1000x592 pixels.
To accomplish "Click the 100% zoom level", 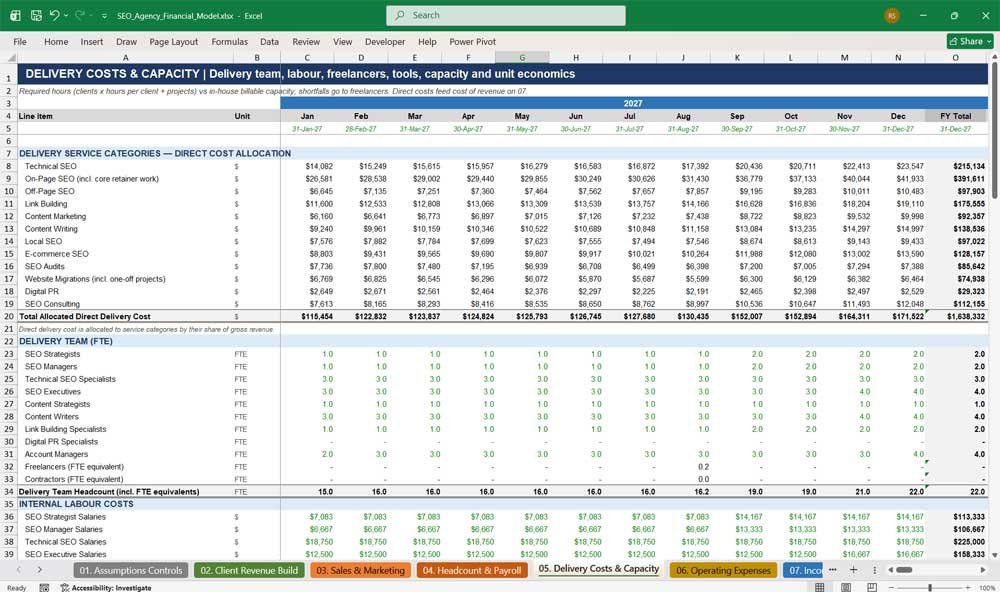I will [x=987, y=587].
